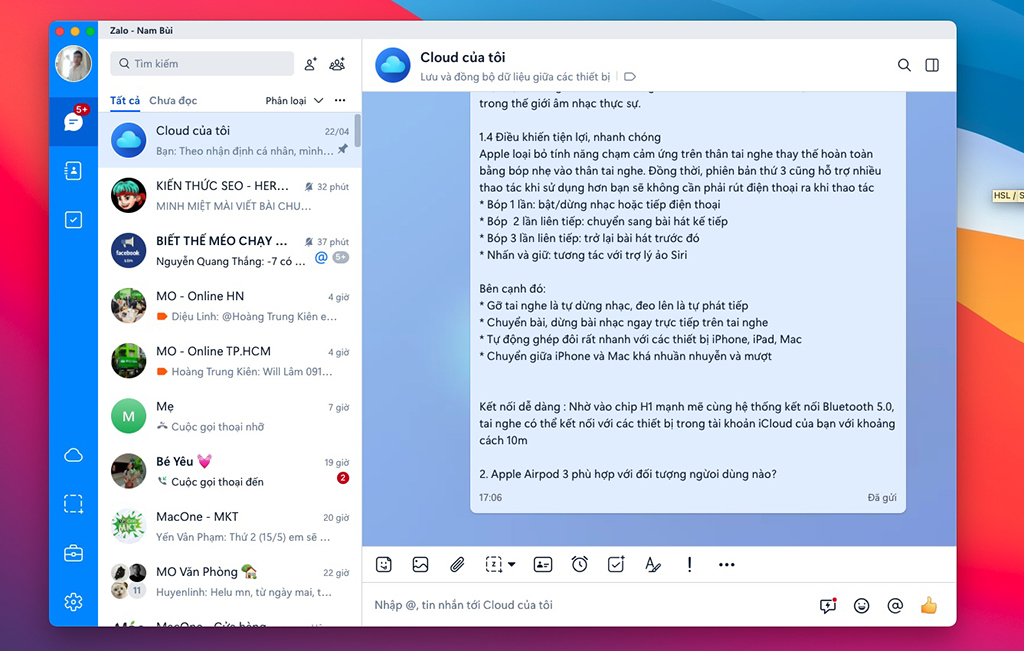The height and width of the screenshot is (651, 1024).
Task: Click the Cloud của tôi header avatar
Action: (x=392, y=65)
